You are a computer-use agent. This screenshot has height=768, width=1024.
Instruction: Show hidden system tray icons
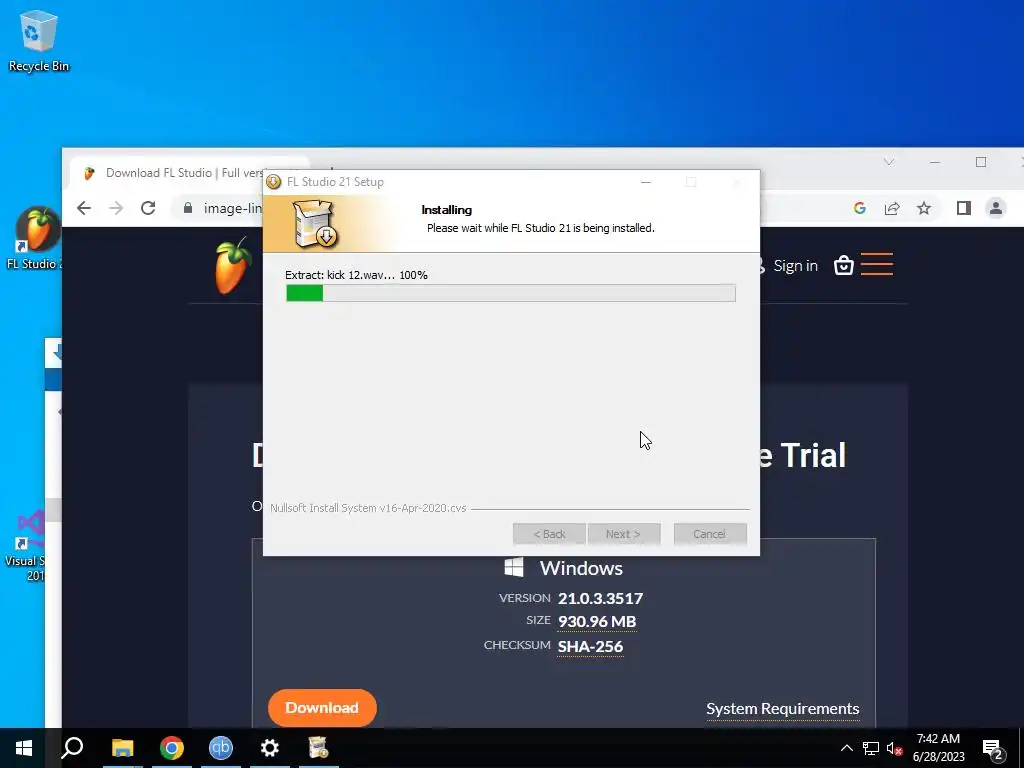click(x=846, y=748)
